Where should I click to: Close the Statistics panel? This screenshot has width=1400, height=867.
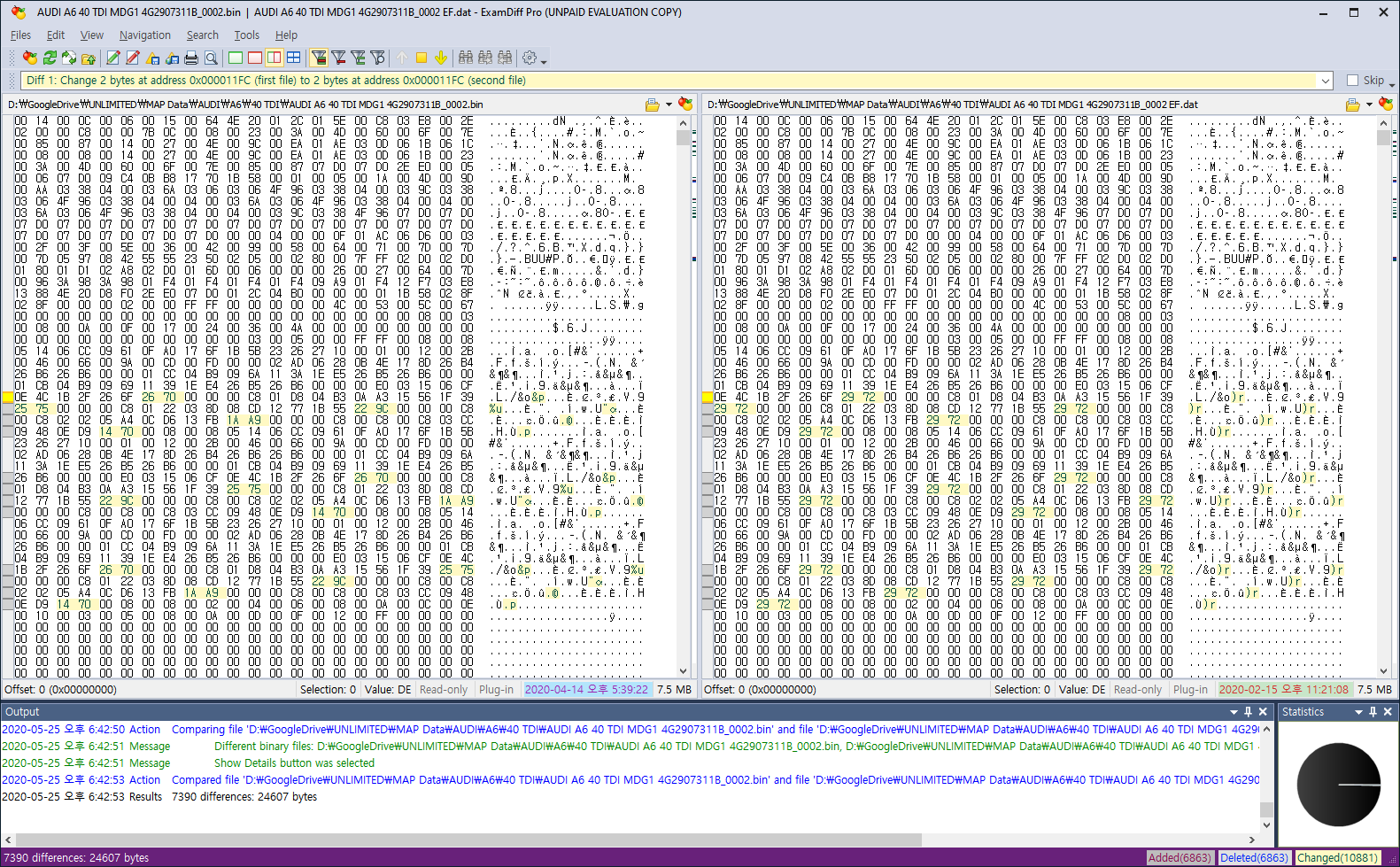point(1388,712)
